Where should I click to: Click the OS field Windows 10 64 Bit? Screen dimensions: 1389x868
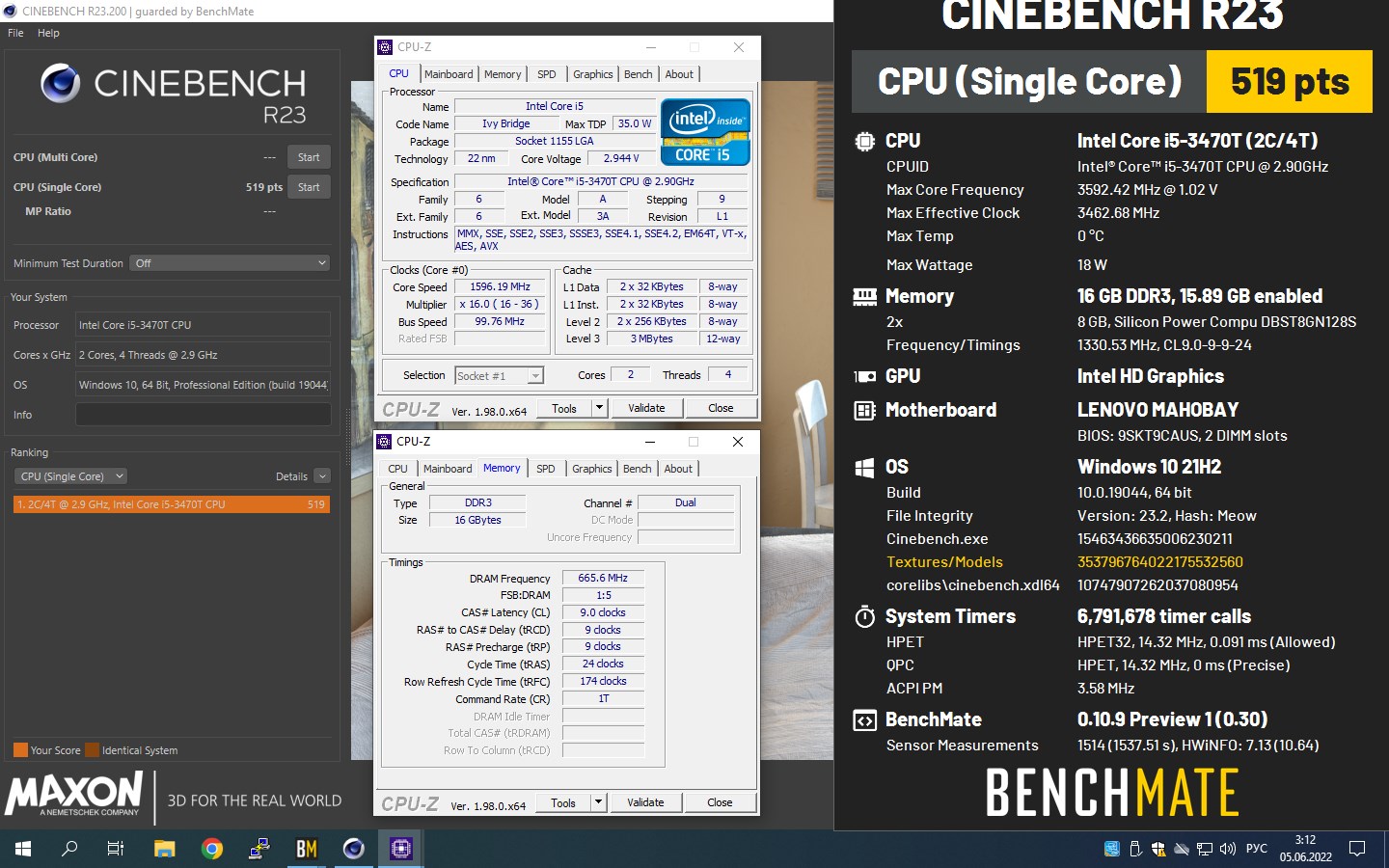point(203,385)
